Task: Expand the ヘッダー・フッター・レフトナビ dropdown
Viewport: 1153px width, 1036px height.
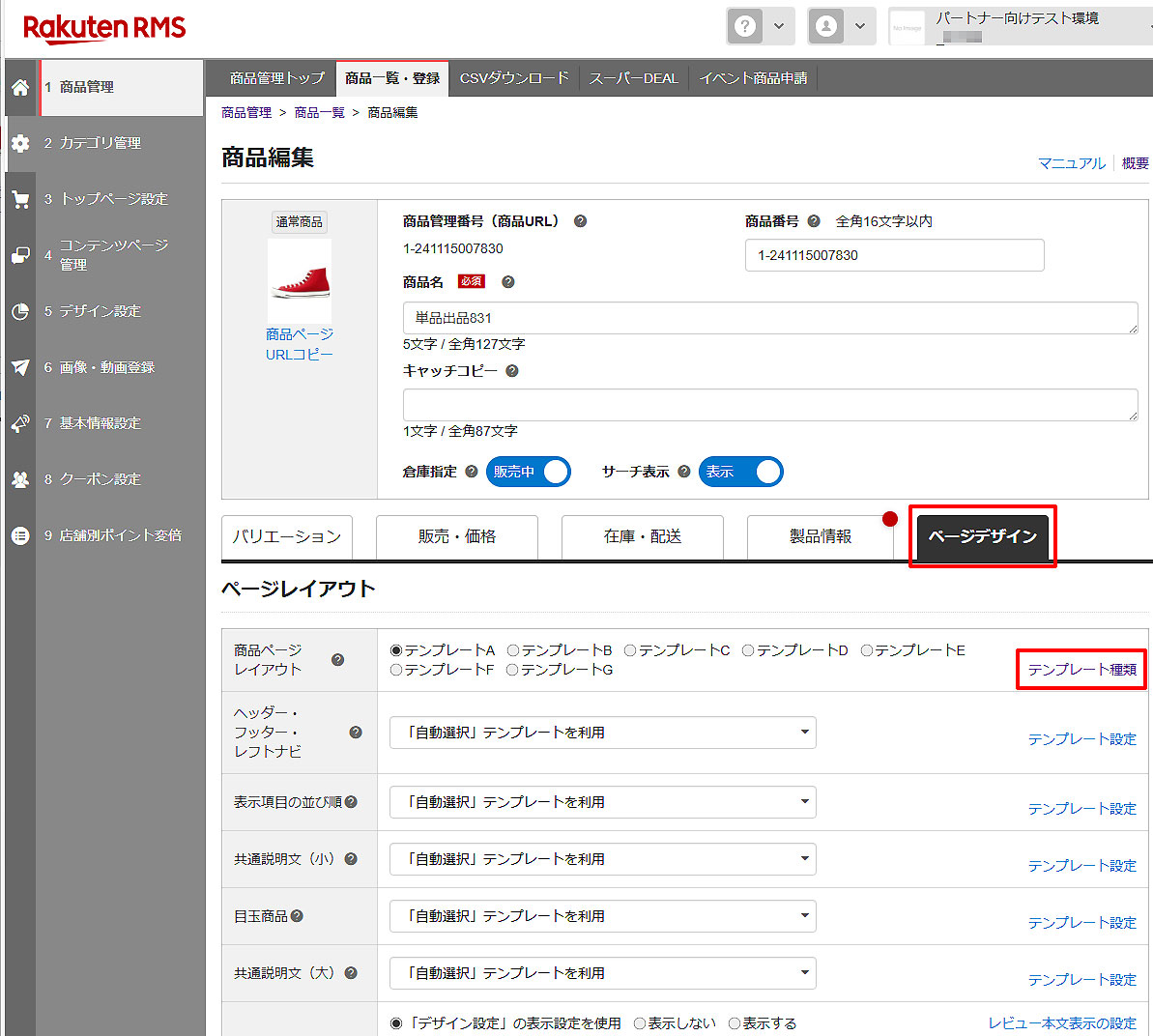Action: pyautogui.click(x=602, y=733)
